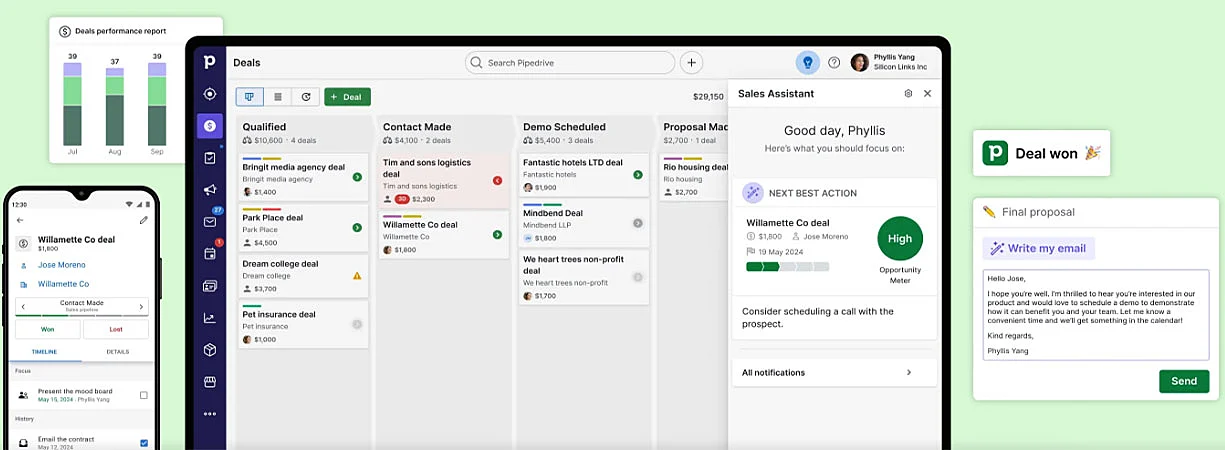Uncheck the Email the contract checkbox
Image resolution: width=1225 pixels, height=450 pixels.
click(143, 442)
